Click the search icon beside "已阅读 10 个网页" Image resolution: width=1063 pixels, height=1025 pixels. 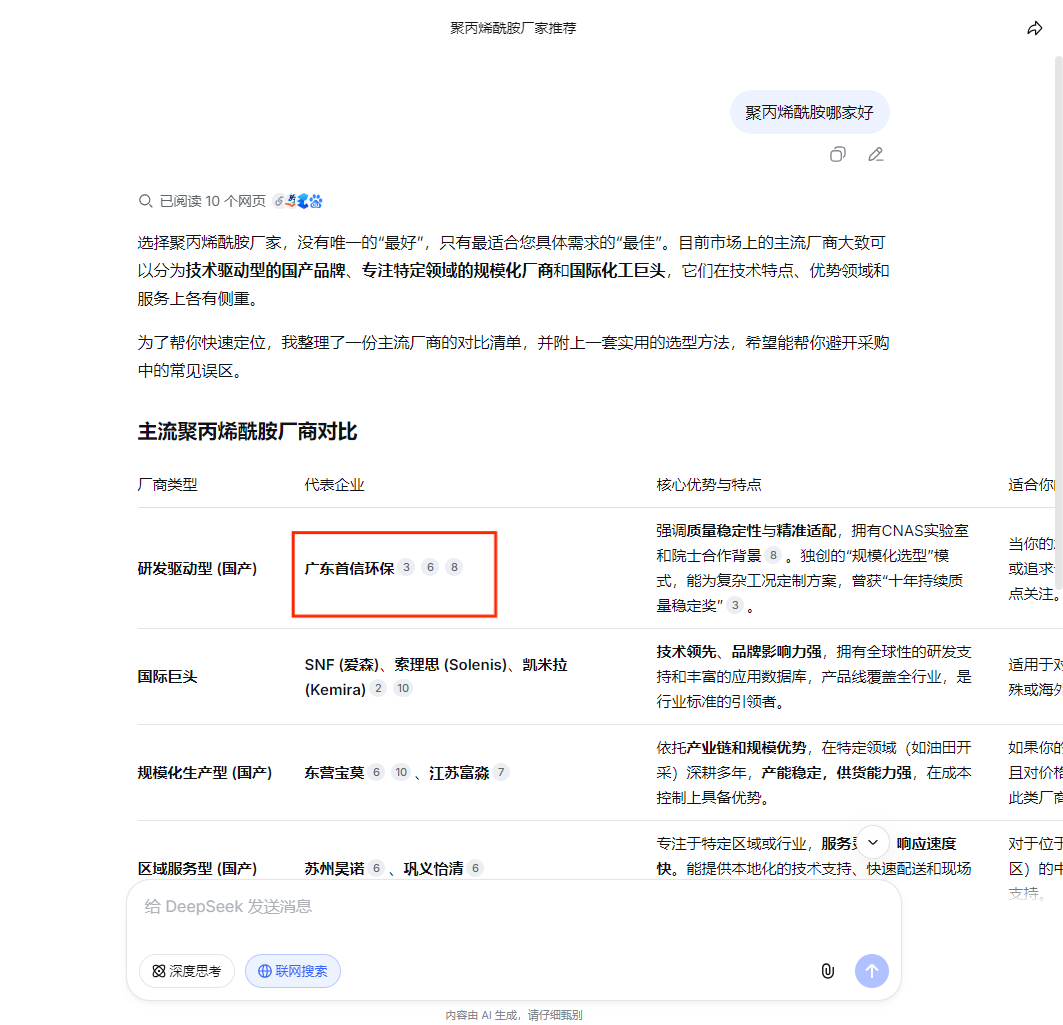[x=146, y=201]
